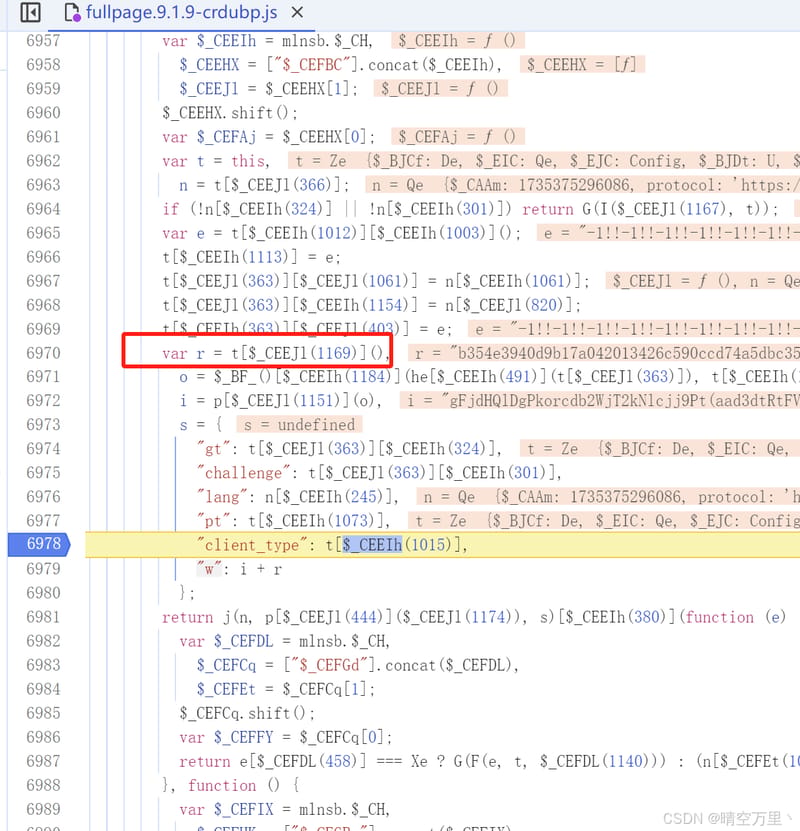Click the $_CEFDL variable on line 6982
Image resolution: width=800 pixels, height=831 pixels.
(x=244, y=641)
